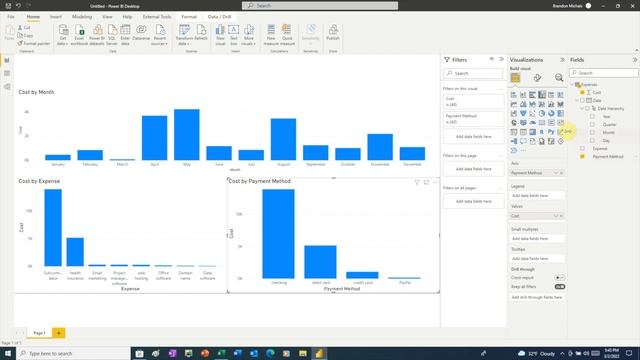Select the Python visual icon

551,132
